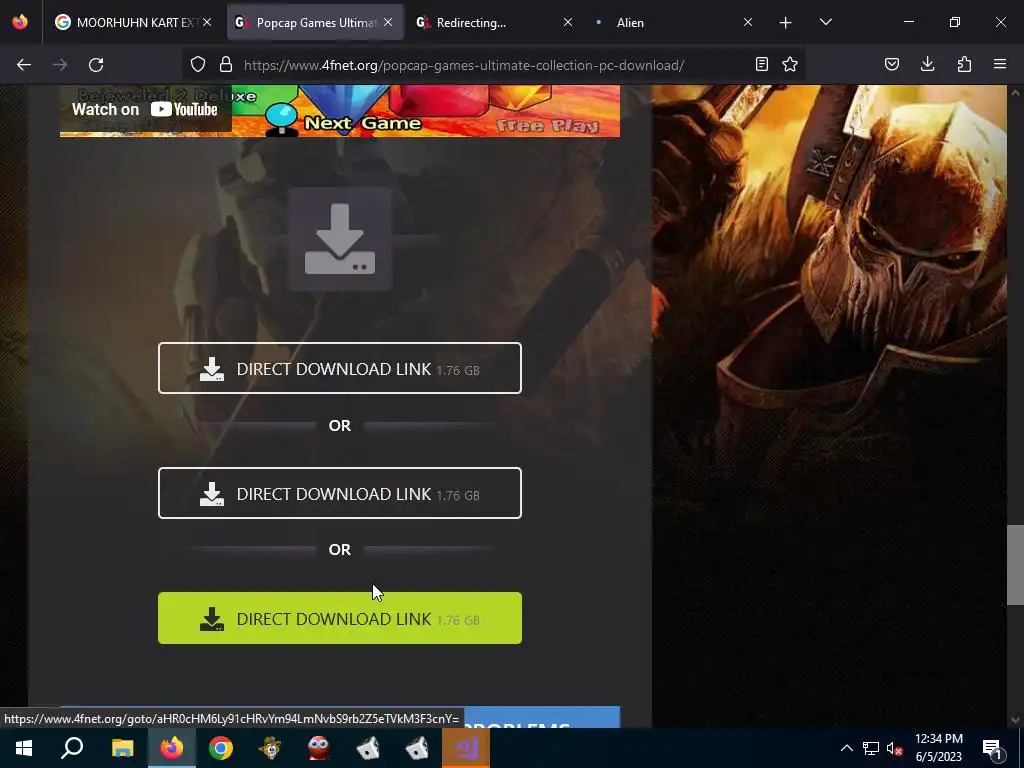The height and width of the screenshot is (768, 1024).
Task: Open Watch on YouTube link
Action: [145, 110]
